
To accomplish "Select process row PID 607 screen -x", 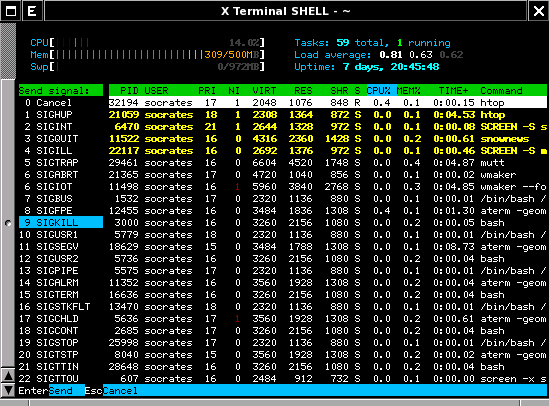I will pos(328,379).
